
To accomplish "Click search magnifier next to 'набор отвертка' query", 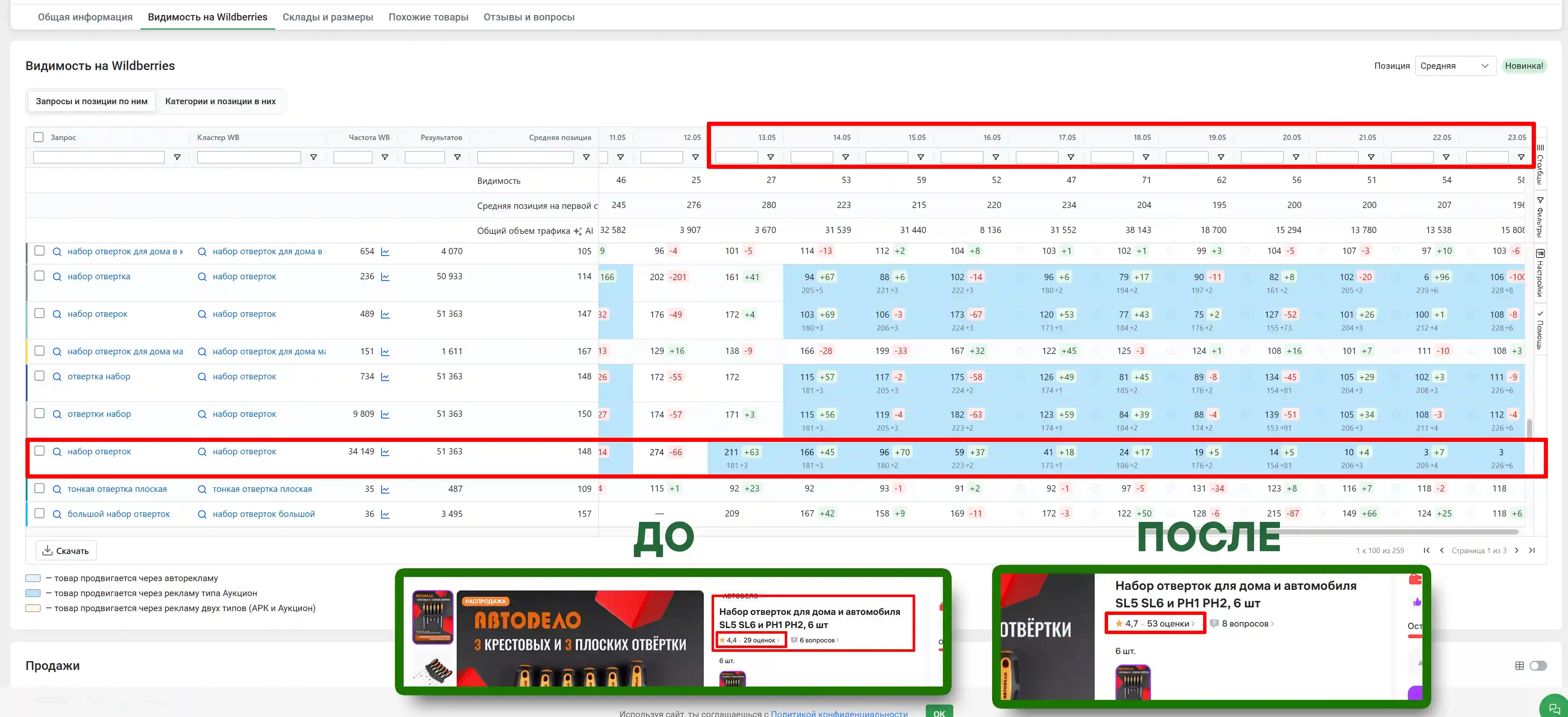I will pos(57,276).
